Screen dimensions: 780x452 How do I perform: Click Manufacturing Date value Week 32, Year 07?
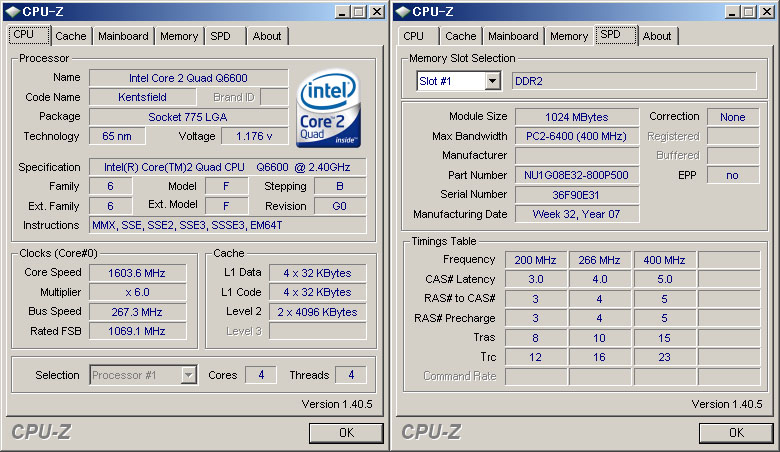tap(577, 214)
